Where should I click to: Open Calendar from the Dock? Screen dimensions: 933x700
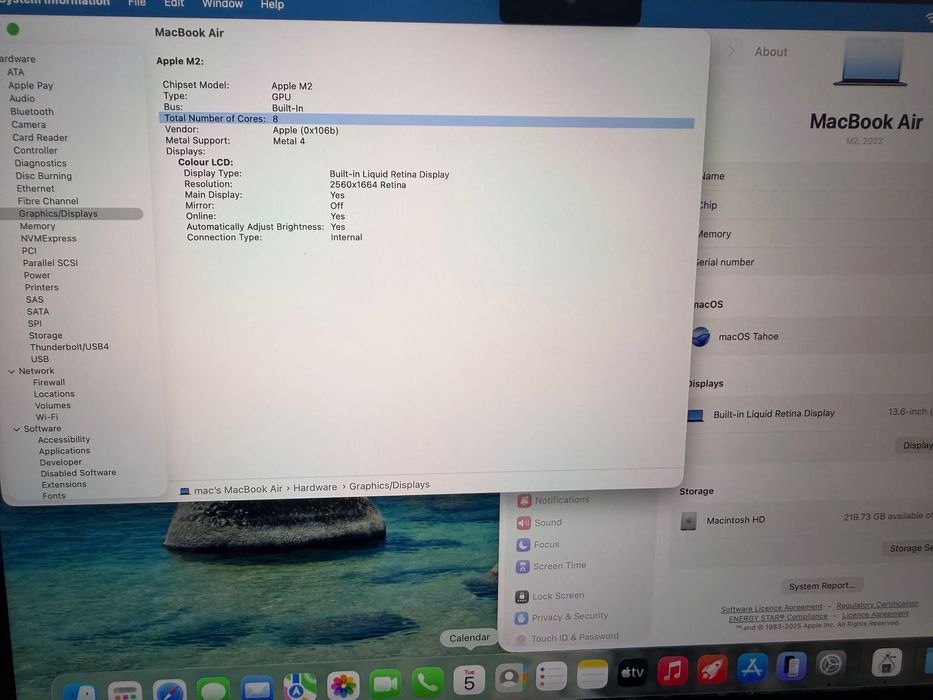[x=469, y=680]
